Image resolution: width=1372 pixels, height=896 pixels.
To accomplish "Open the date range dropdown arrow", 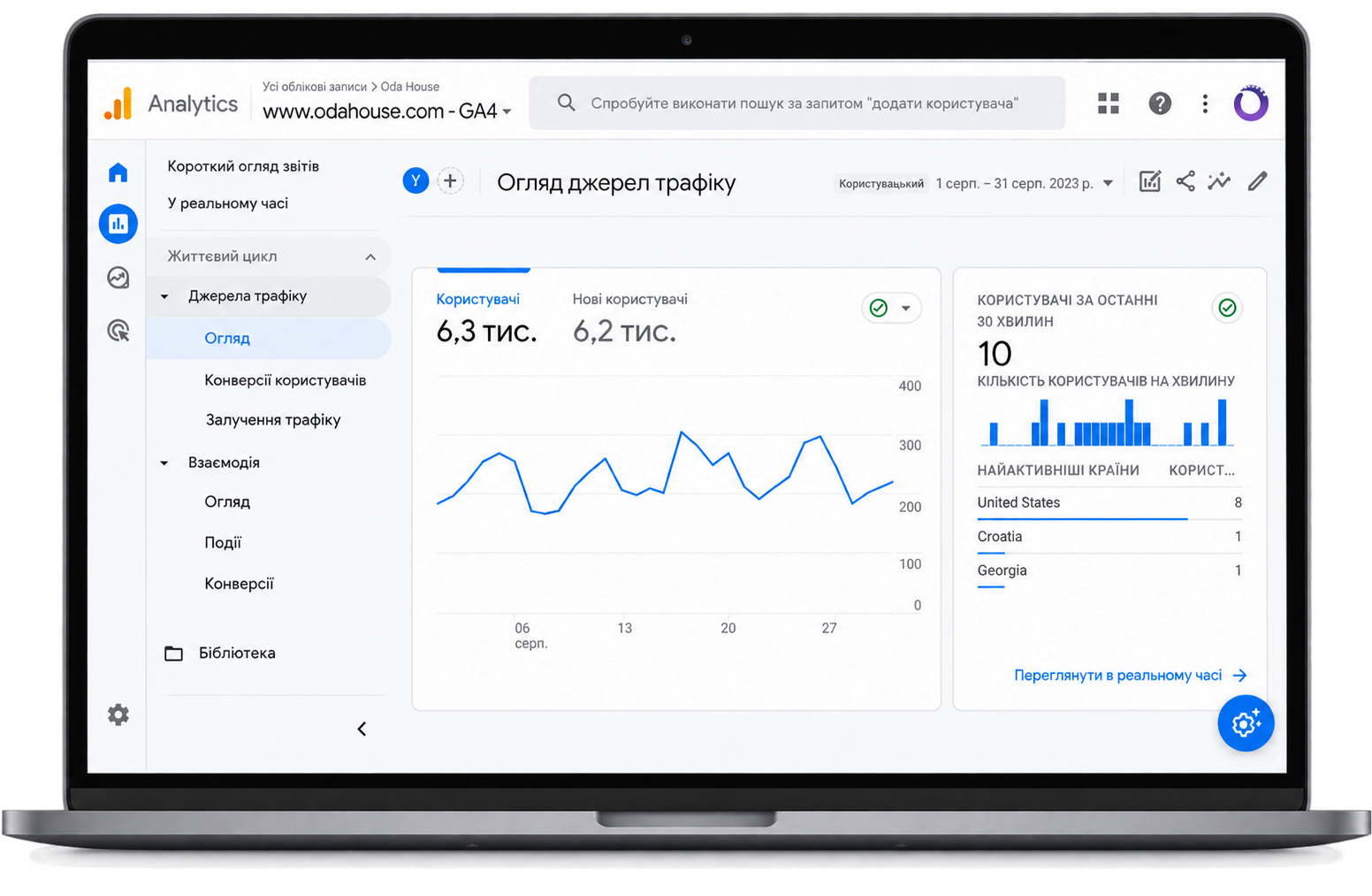I will point(1108,183).
